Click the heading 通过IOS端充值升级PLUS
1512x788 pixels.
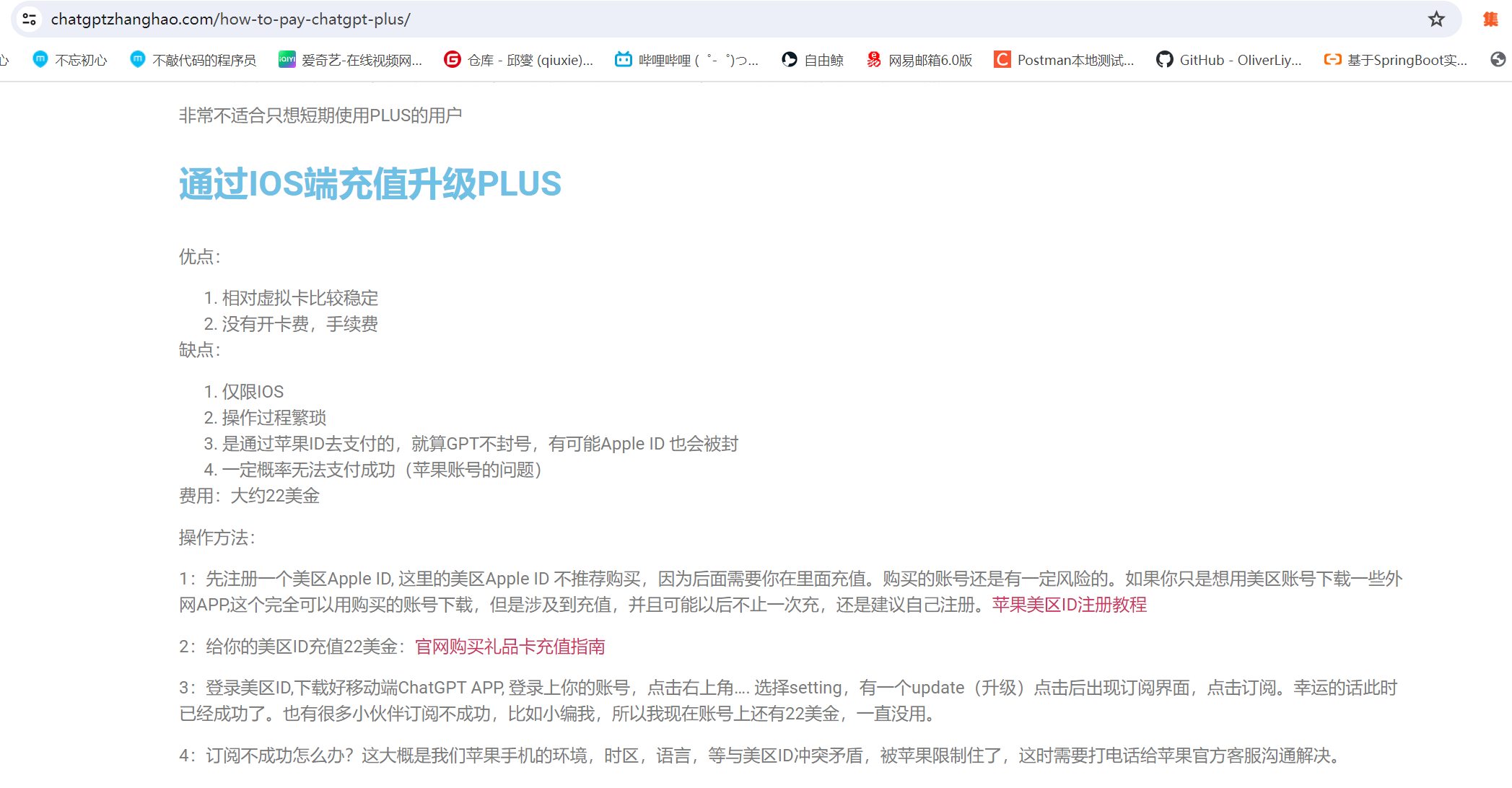coord(370,184)
